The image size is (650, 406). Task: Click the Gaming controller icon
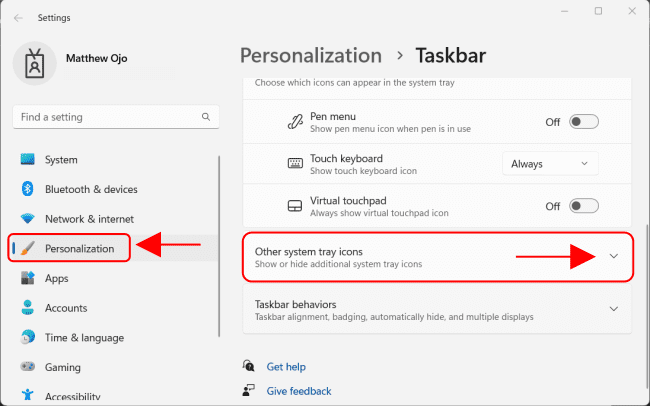click(x=28, y=367)
